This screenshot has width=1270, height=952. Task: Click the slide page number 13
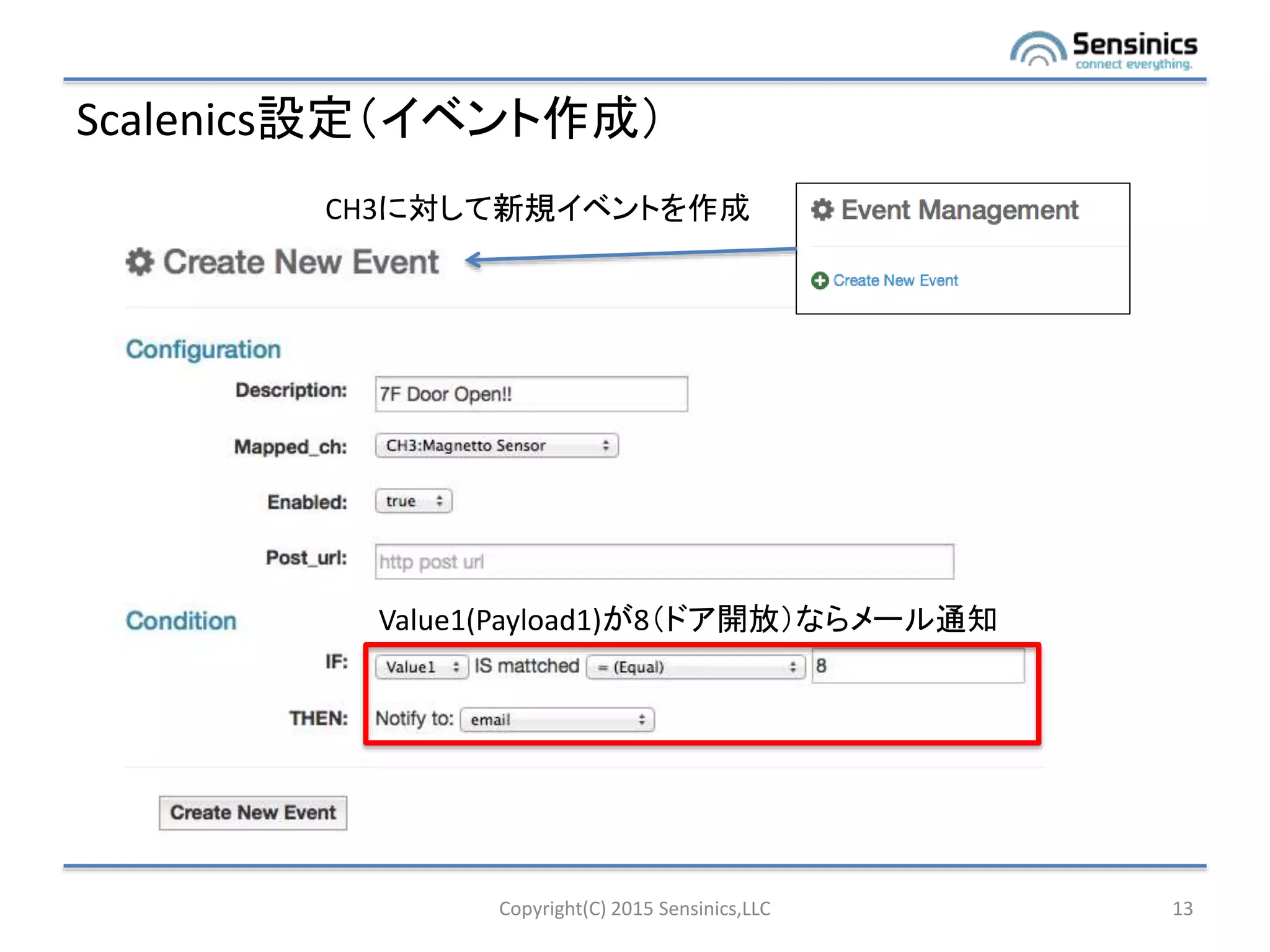pyautogui.click(x=1183, y=909)
